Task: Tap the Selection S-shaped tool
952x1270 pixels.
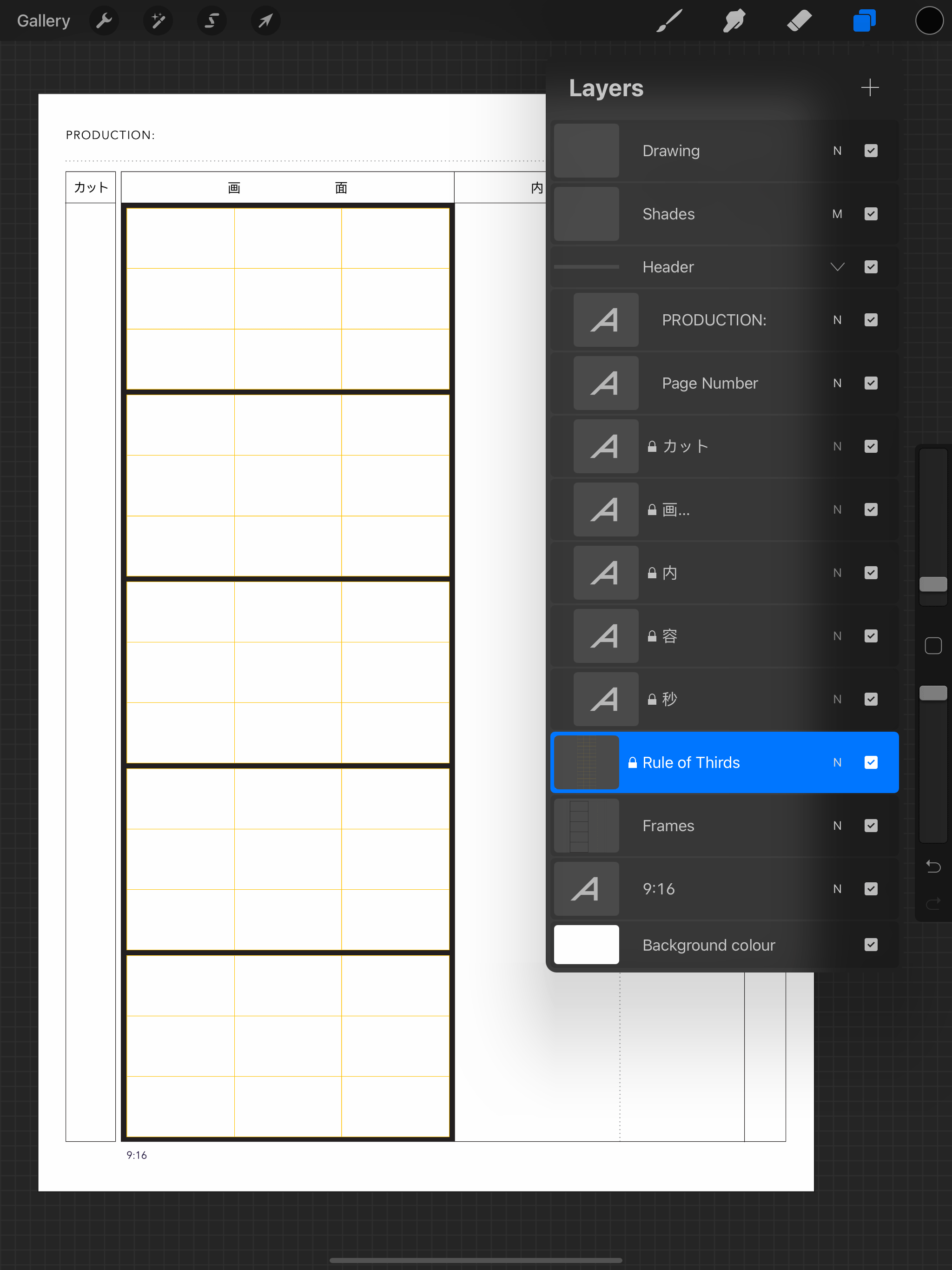Action: point(212,21)
